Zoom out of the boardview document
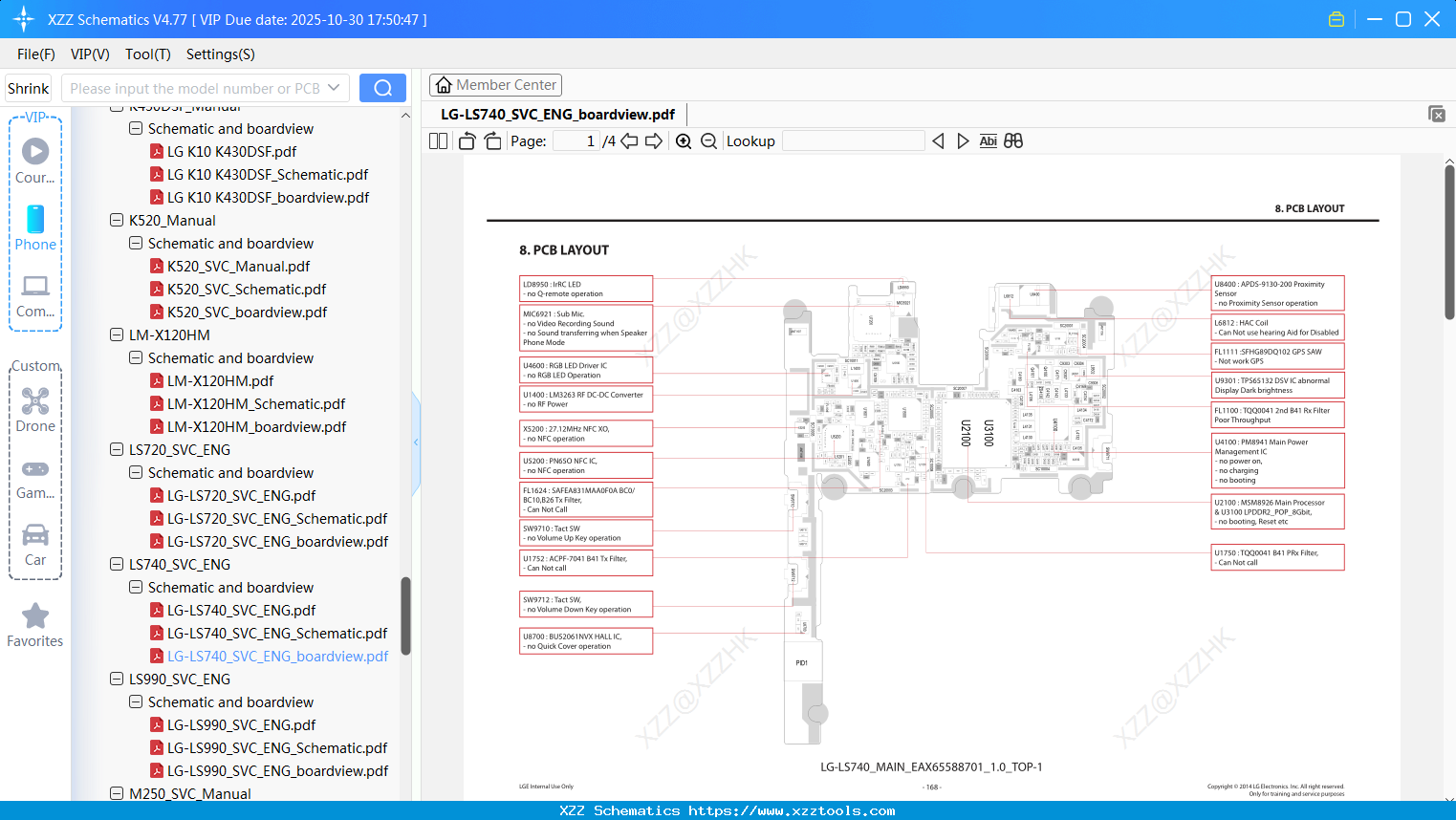This screenshot has width=1456, height=820. pyautogui.click(x=708, y=140)
